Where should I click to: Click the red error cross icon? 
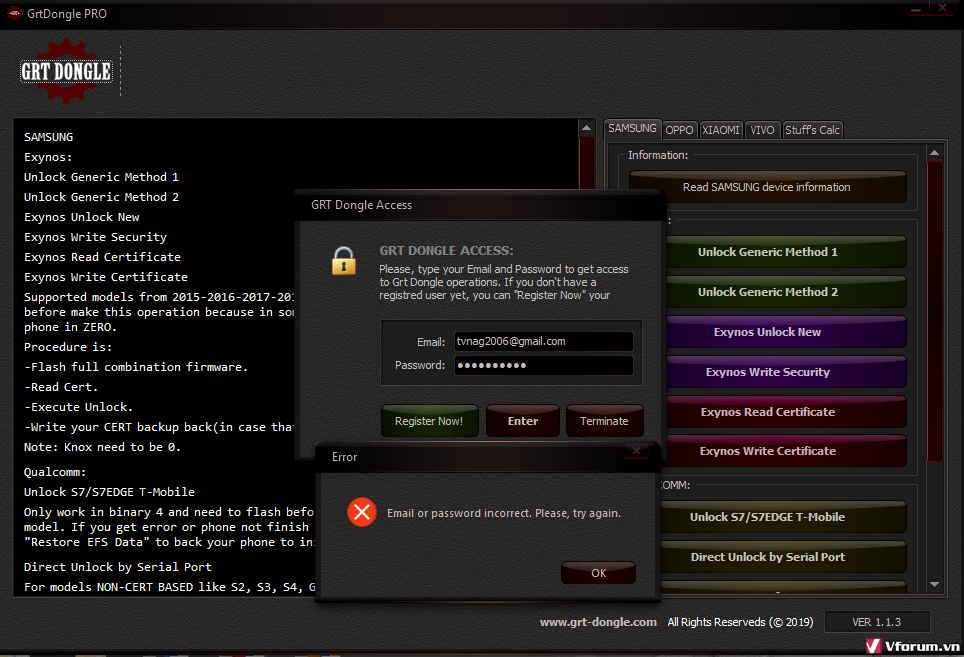[362, 512]
